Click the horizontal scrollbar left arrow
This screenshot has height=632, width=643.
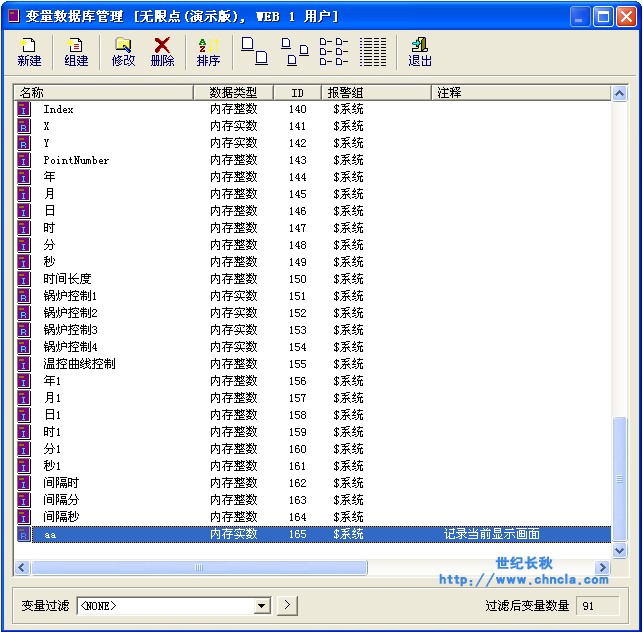[22, 568]
